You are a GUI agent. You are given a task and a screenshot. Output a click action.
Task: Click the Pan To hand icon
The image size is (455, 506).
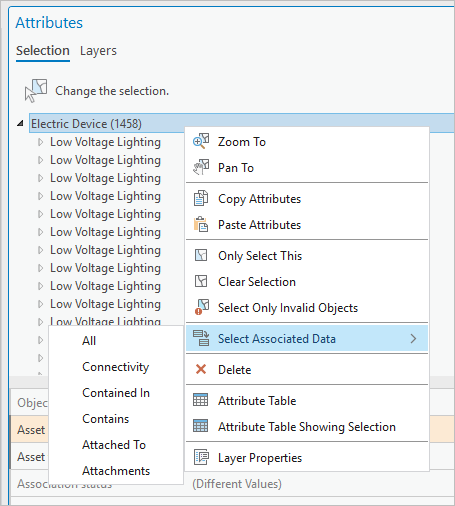(x=201, y=167)
